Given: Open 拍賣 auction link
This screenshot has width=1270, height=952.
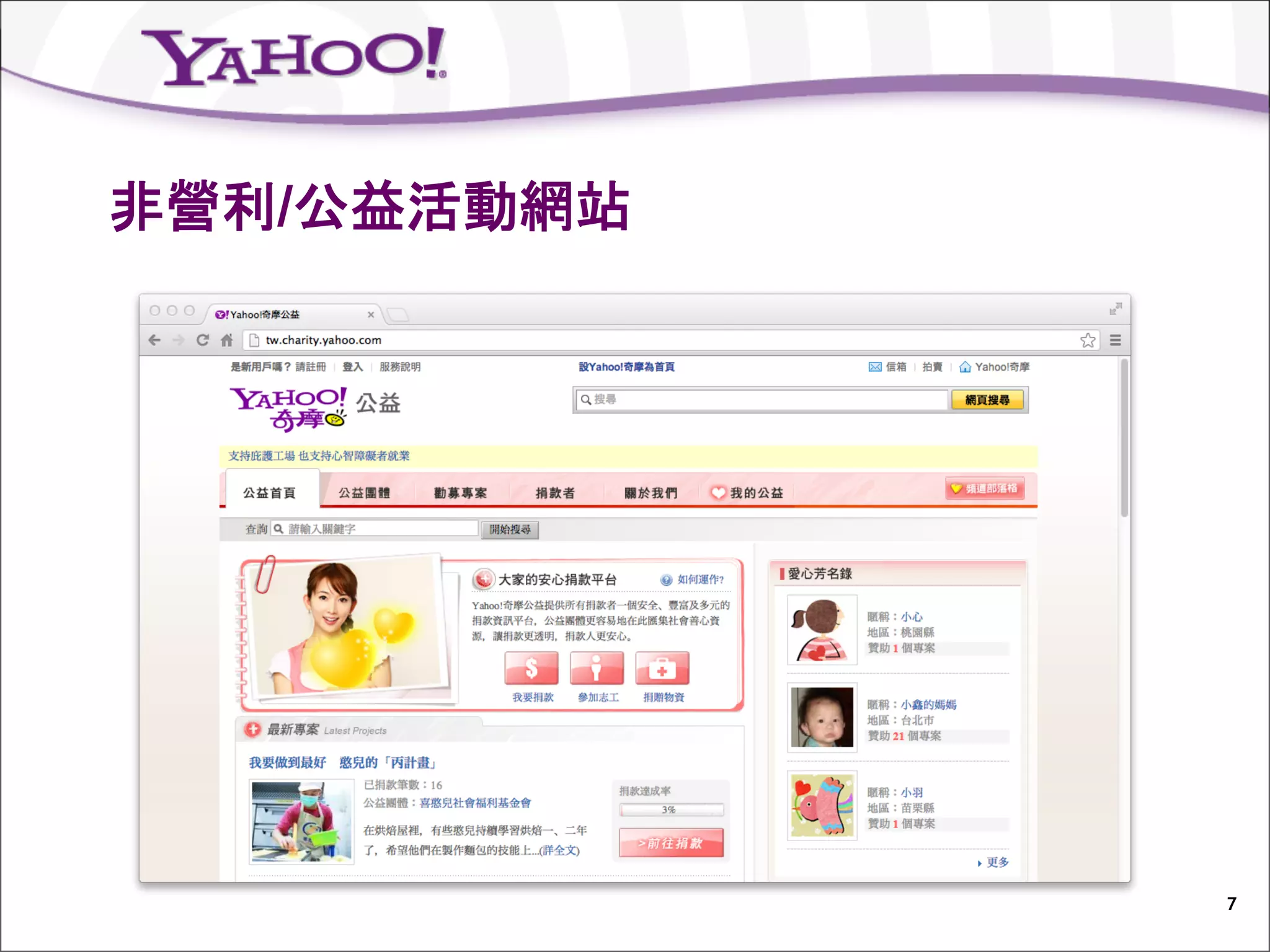Looking at the screenshot, I should point(932,367).
